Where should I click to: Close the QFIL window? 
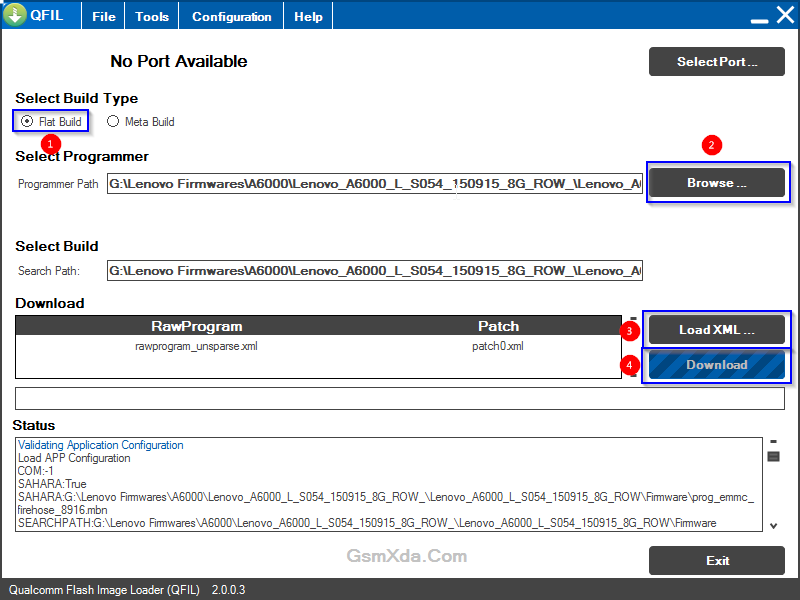[x=785, y=15]
